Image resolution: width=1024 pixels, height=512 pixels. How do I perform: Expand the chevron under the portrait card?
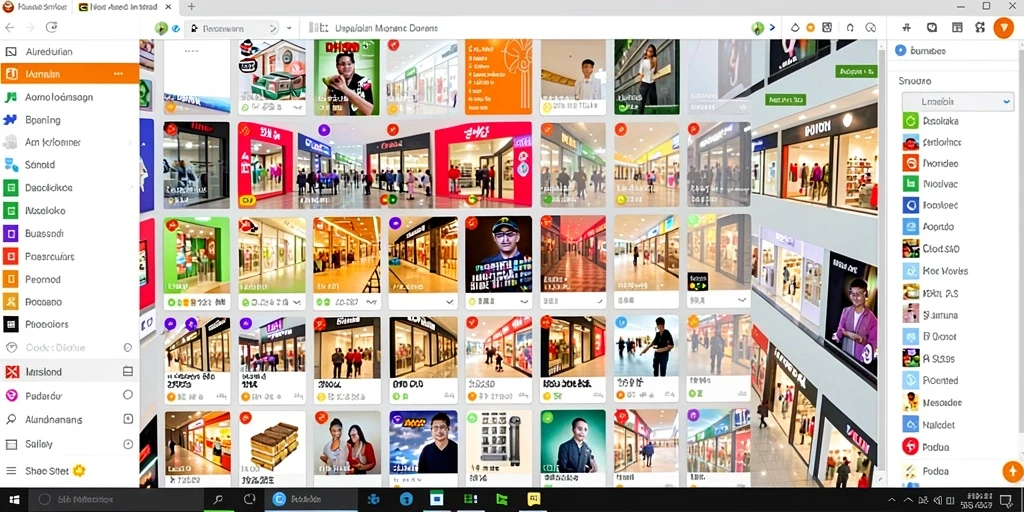[x=524, y=302]
